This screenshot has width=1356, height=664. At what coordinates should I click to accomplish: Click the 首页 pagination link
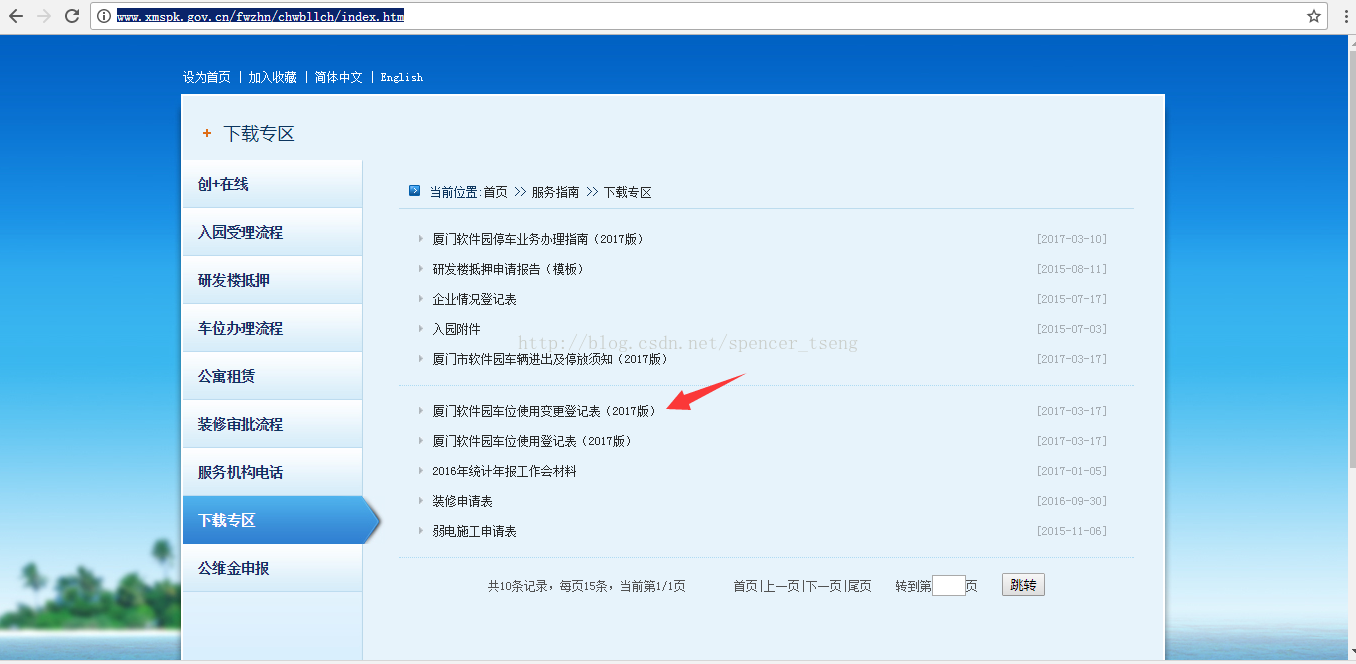[745, 586]
